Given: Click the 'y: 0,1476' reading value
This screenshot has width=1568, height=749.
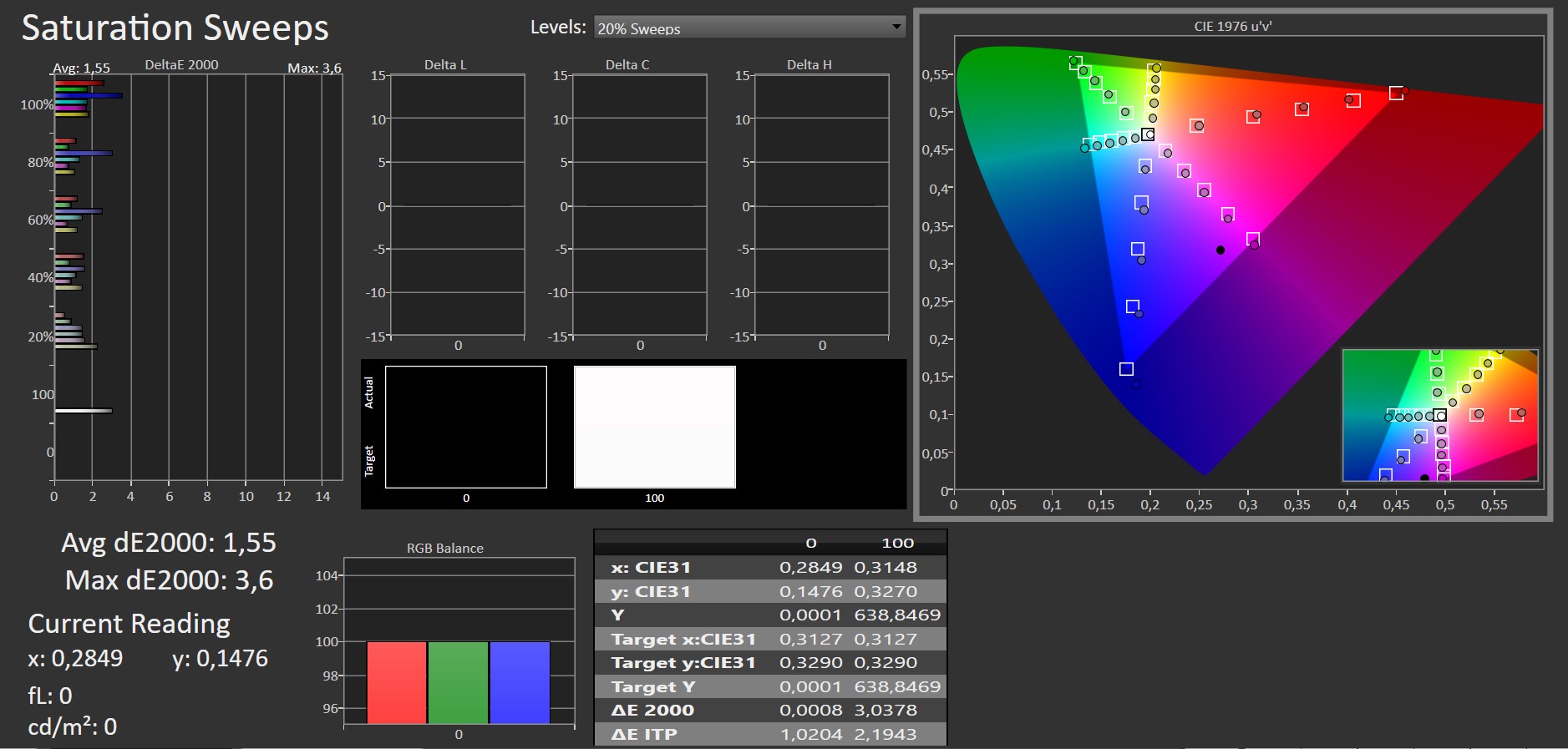Looking at the screenshot, I should click(221, 659).
